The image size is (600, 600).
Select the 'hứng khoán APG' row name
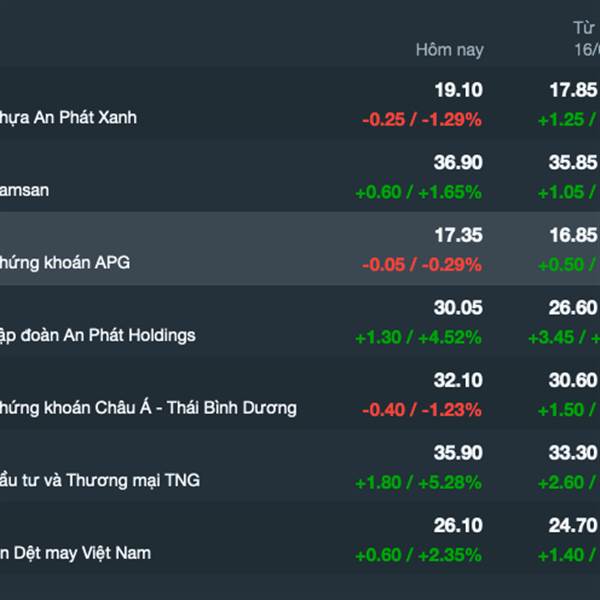click(65, 263)
